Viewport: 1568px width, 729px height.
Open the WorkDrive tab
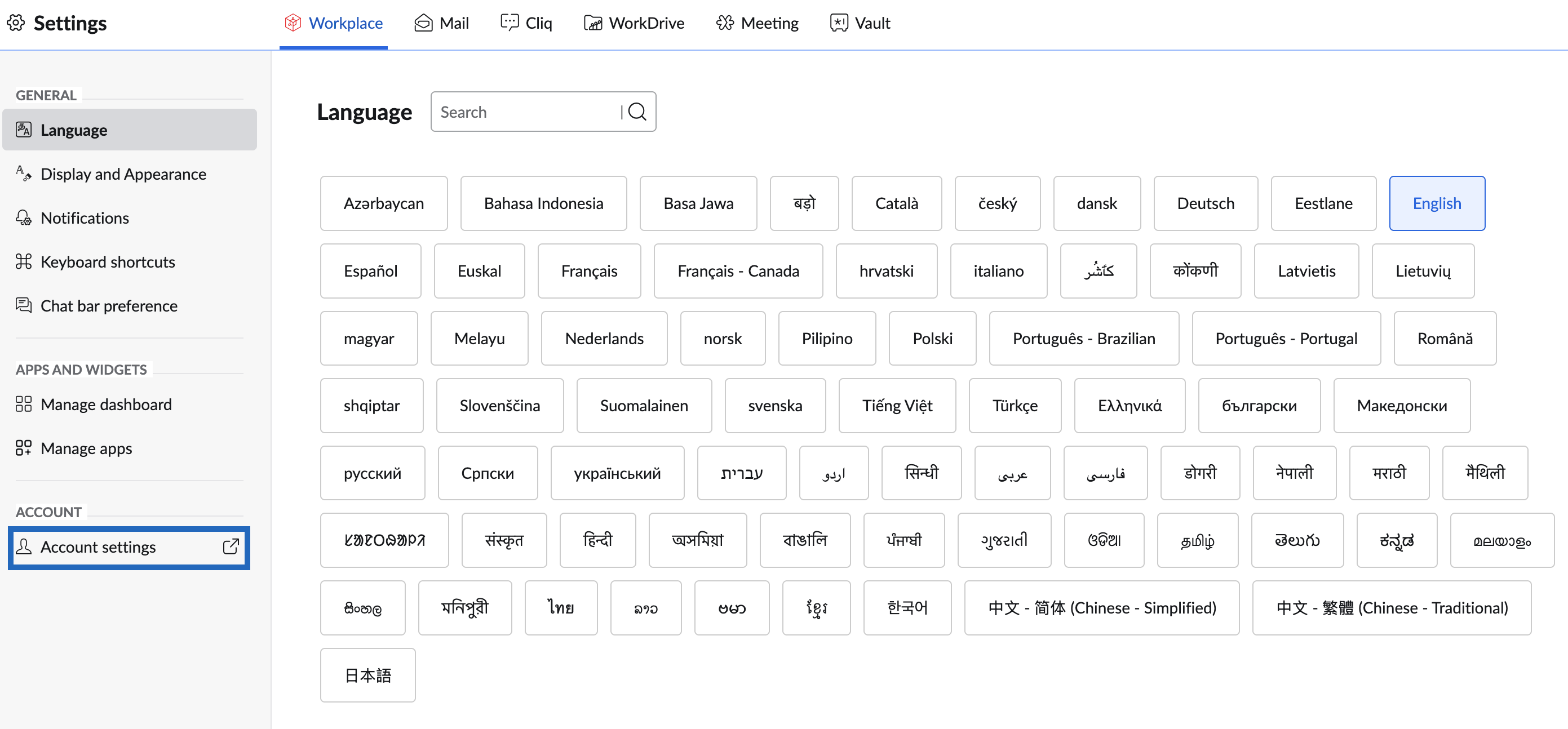(634, 23)
